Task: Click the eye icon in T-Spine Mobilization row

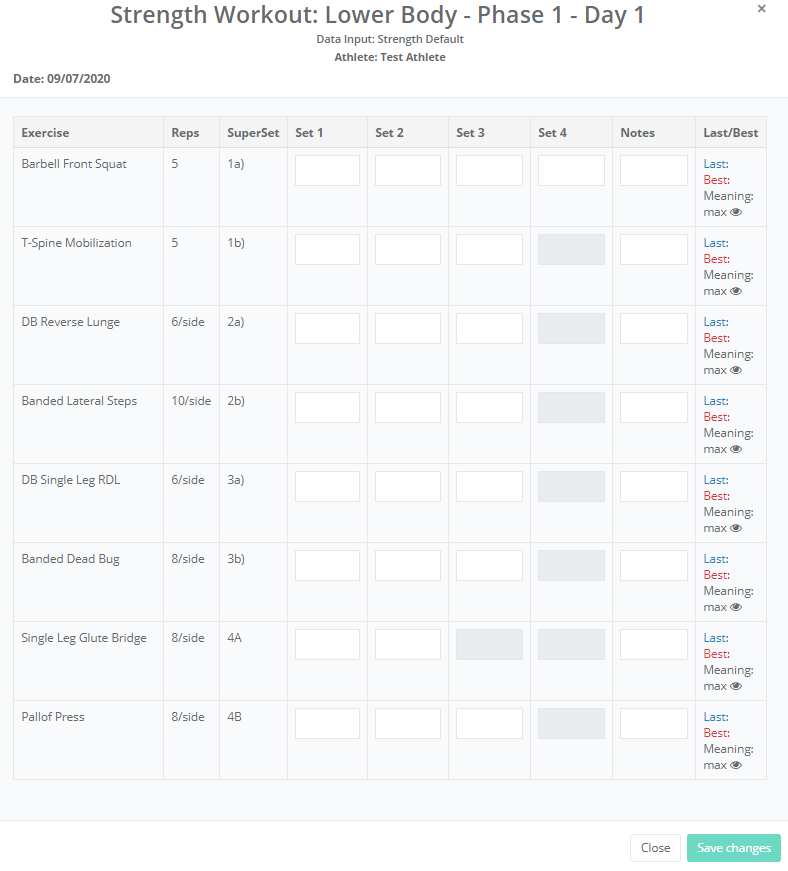Action: point(736,291)
